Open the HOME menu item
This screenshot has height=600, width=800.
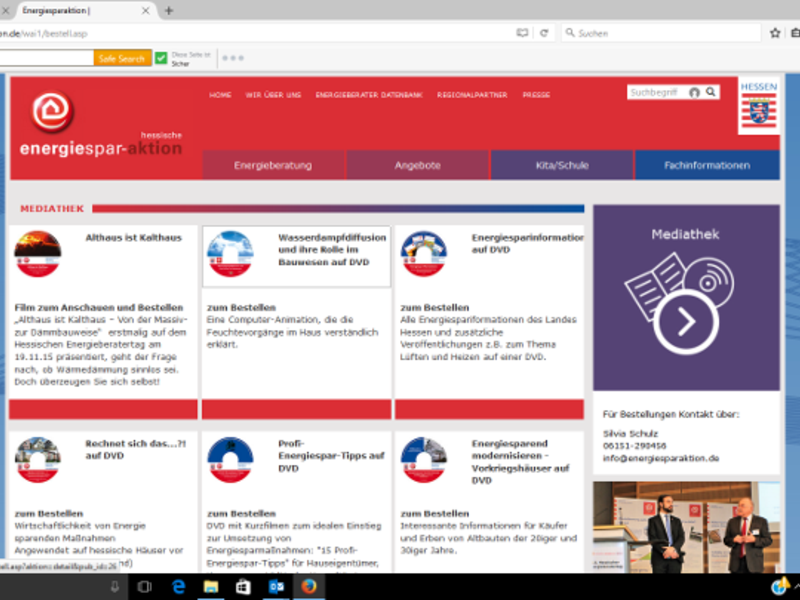220,95
